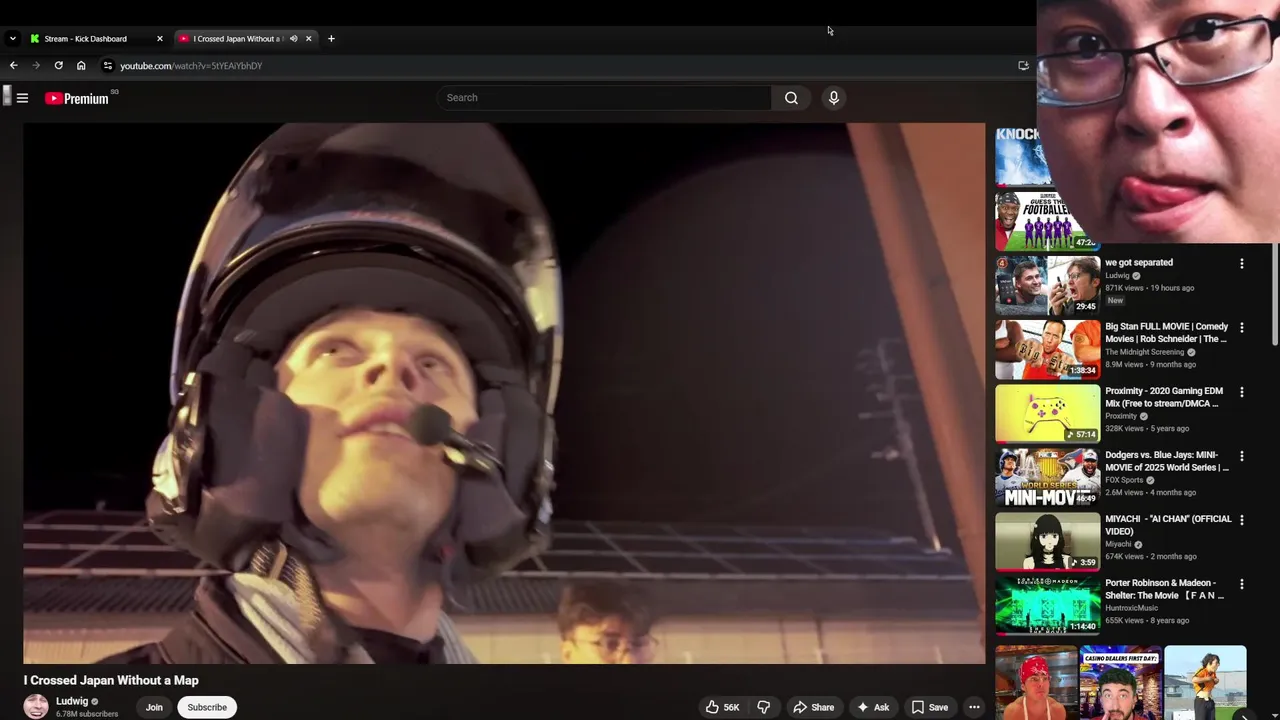
Task: Open Dodgers vs. Blue Jays video title
Action: (x=1167, y=461)
